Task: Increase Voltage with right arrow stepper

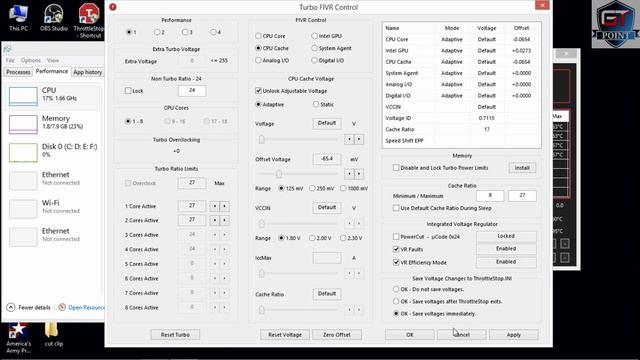Action: tap(359, 139)
